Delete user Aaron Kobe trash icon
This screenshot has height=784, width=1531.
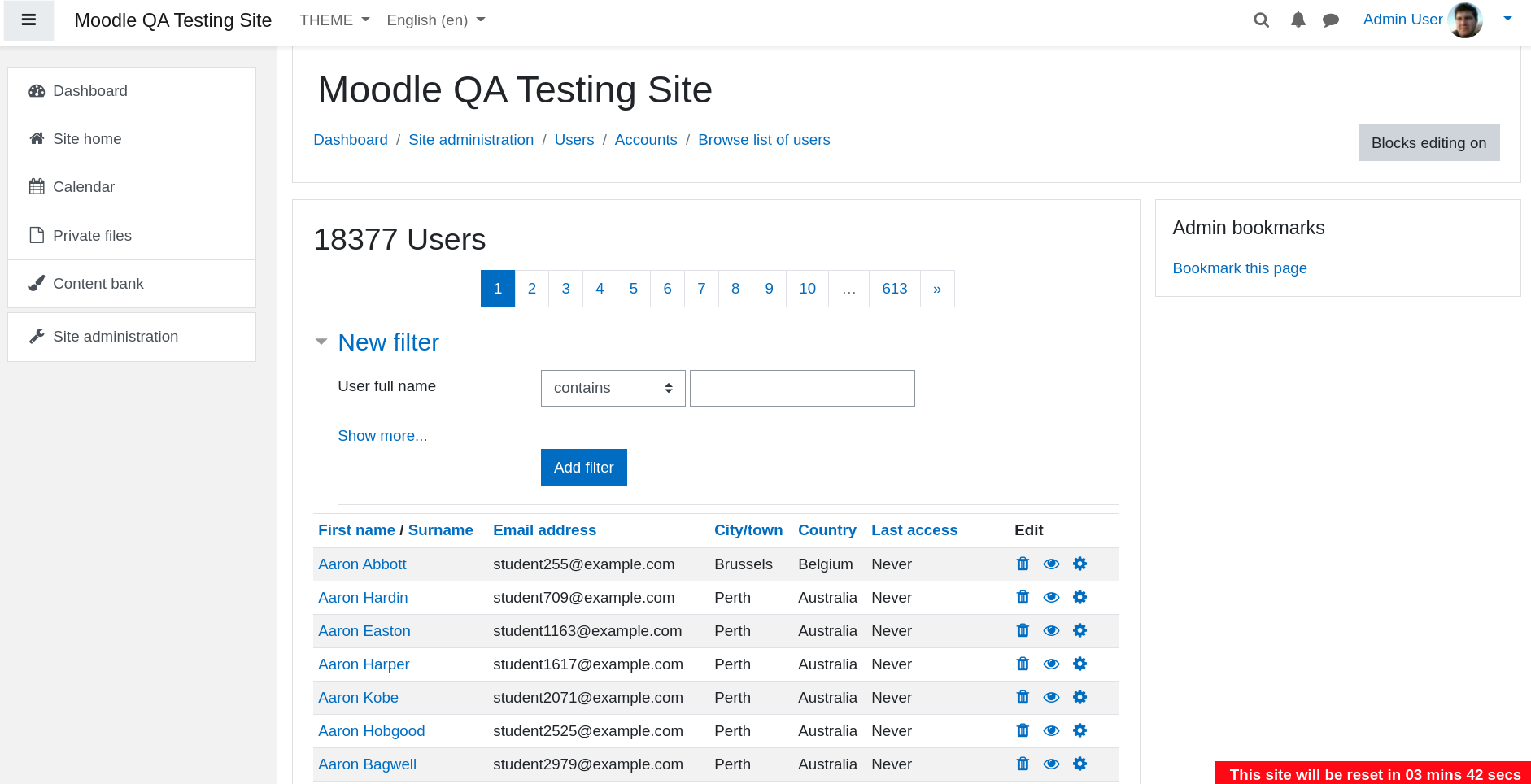tap(1023, 697)
